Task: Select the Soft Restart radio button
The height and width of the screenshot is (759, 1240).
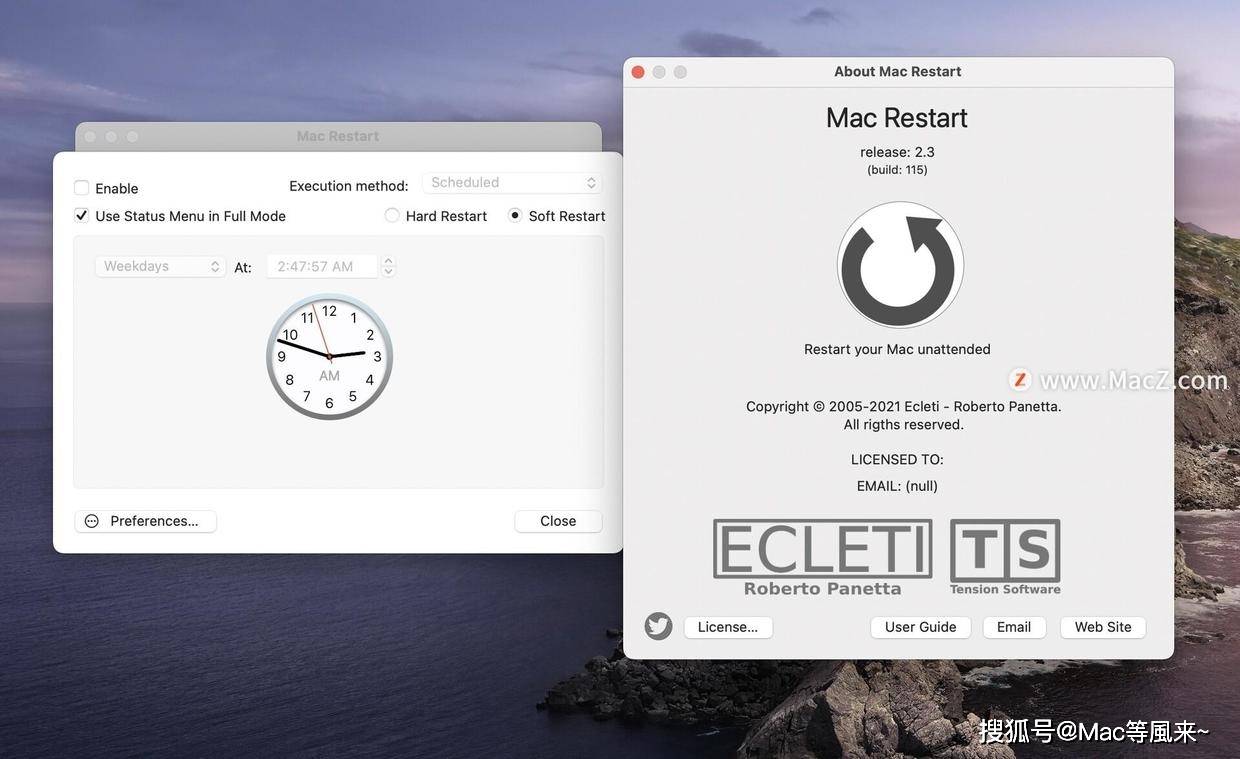Action: point(513,215)
